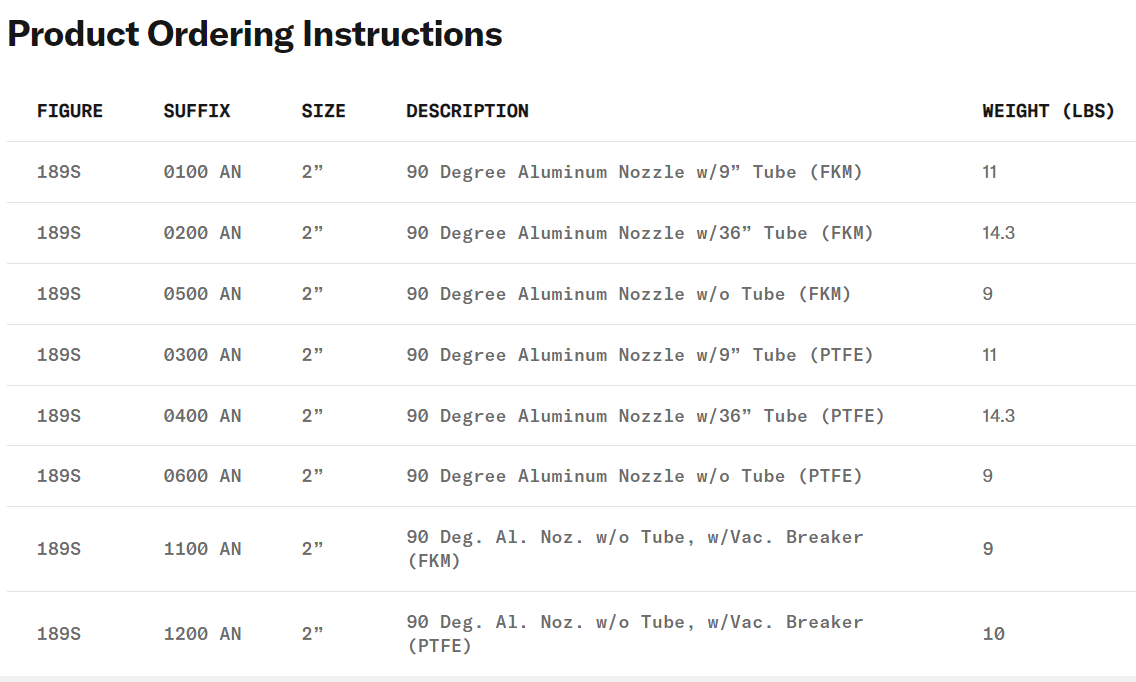Select the Vac. Breaker (PTFE) description
The width and height of the screenshot is (1136, 682).
click(634, 634)
